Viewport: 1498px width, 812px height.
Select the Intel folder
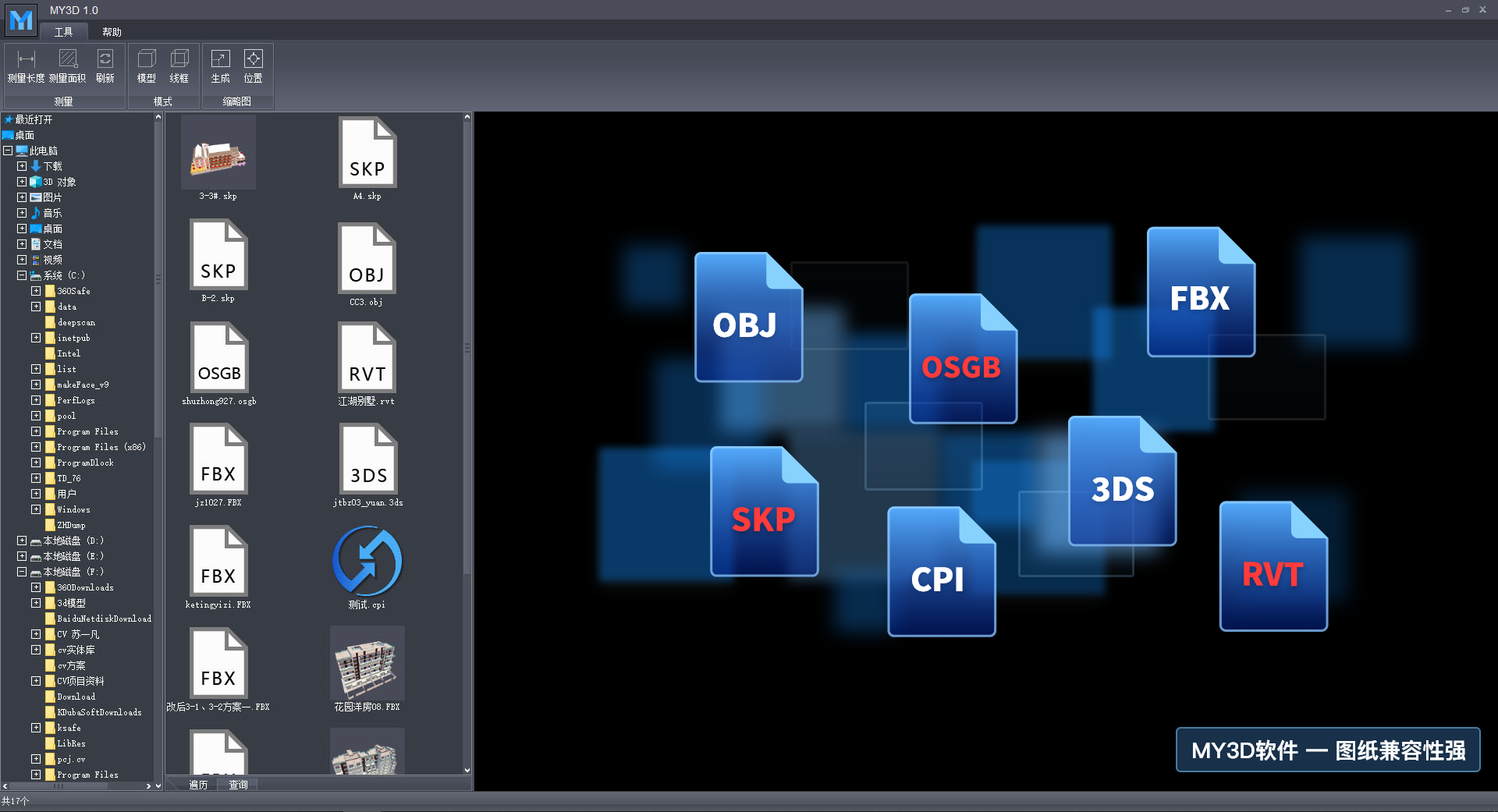(62, 353)
